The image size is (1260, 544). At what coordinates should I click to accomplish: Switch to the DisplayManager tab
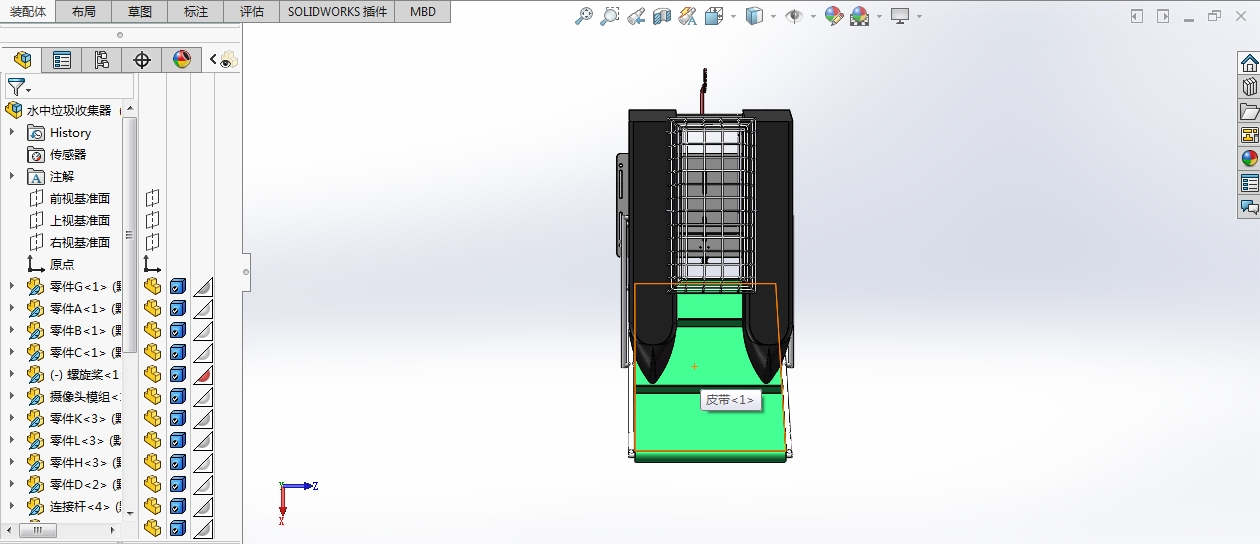point(182,60)
